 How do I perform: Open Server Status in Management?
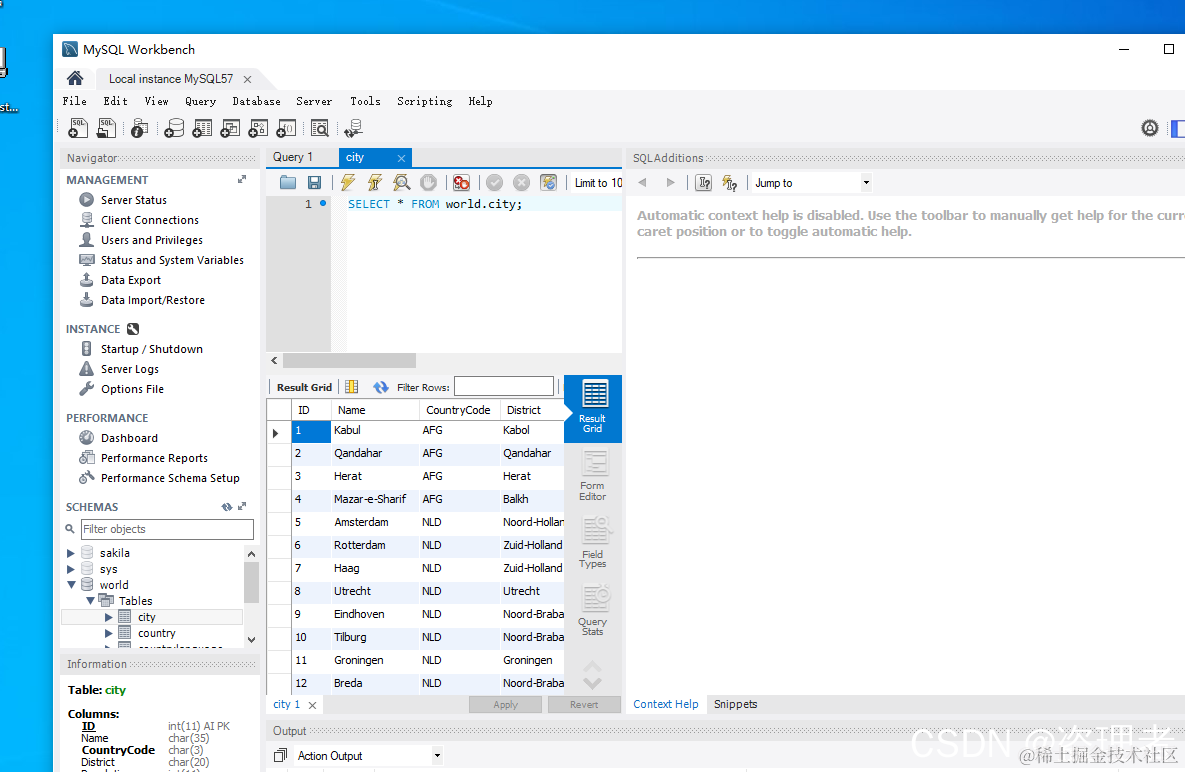[x=134, y=200]
